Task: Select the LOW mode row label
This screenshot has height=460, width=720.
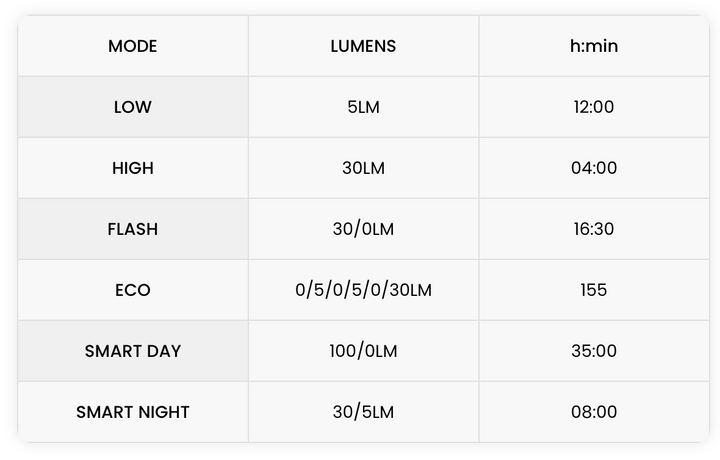Action: click(x=133, y=107)
